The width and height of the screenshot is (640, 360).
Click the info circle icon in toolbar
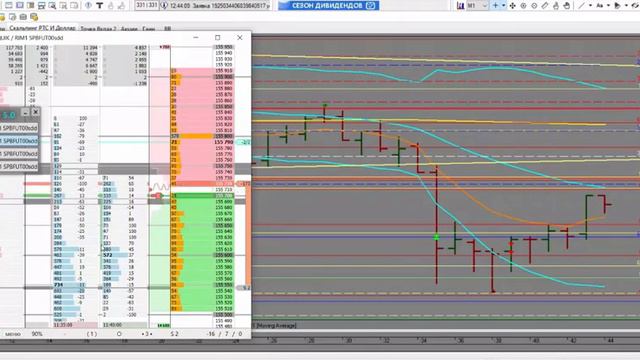click(x=88, y=5)
